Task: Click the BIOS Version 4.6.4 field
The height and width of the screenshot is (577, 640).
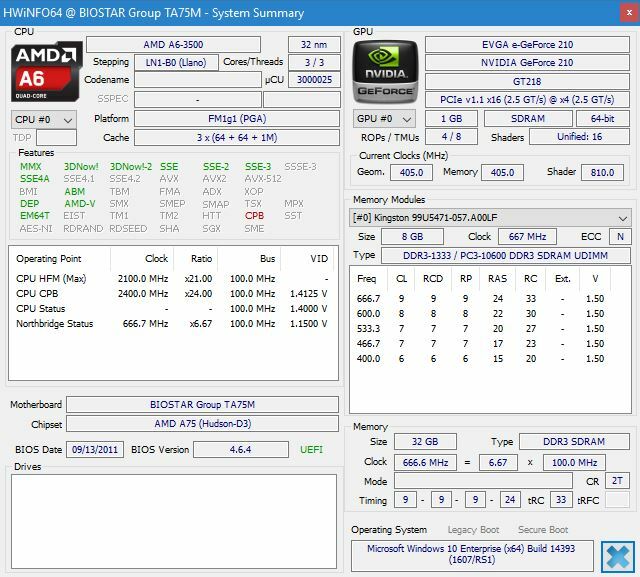Action: click(241, 450)
